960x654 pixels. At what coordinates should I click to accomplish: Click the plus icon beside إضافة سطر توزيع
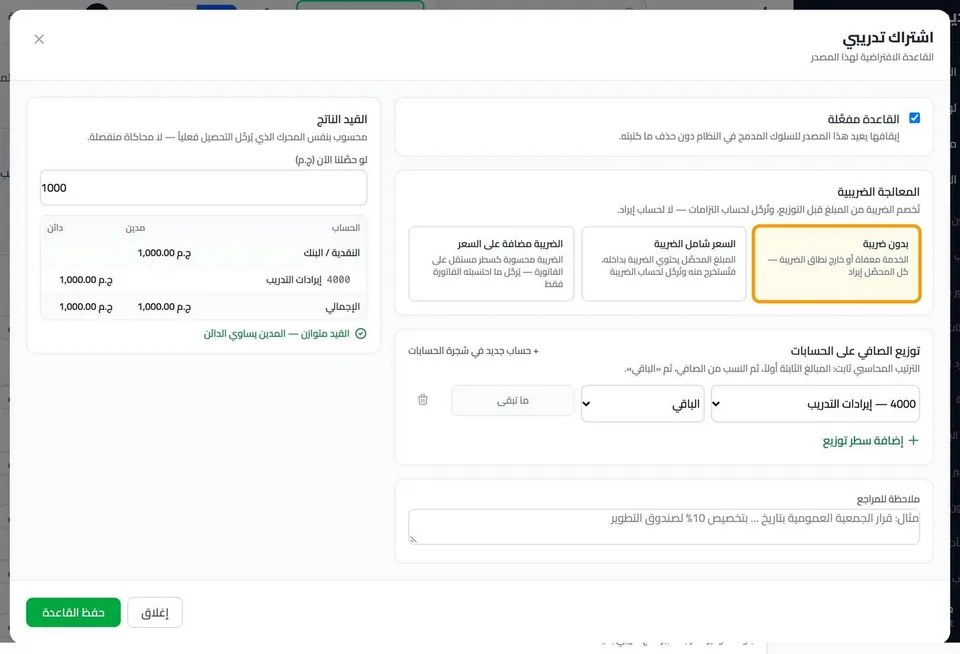coord(913,440)
